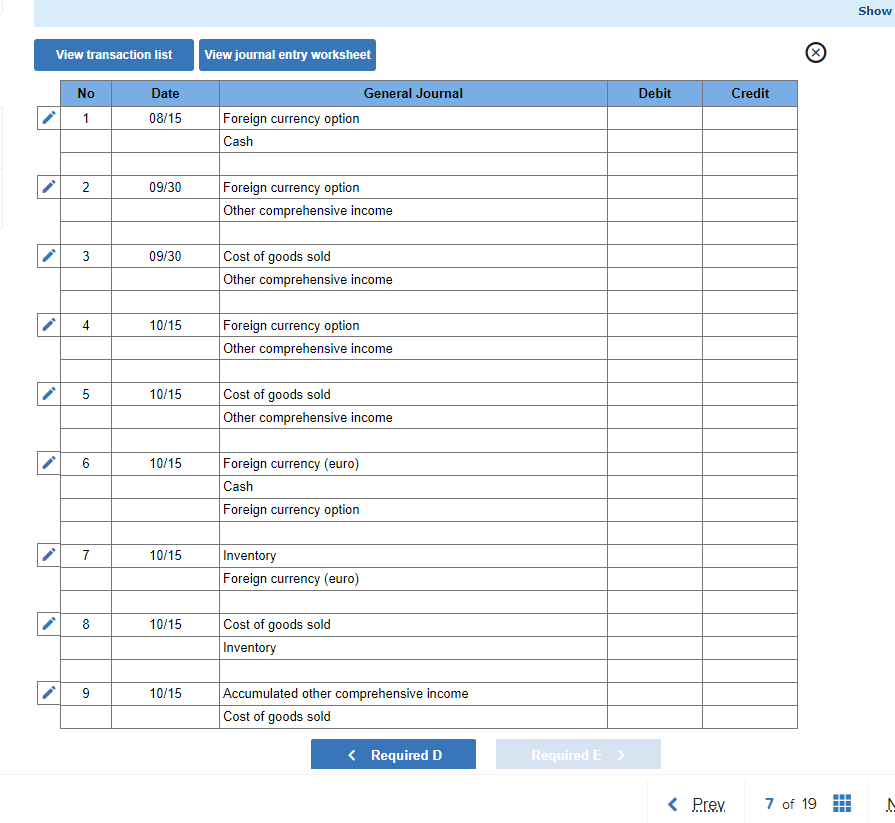Click the Date column header
Viewport: 895px width, 823px height.
(166, 94)
